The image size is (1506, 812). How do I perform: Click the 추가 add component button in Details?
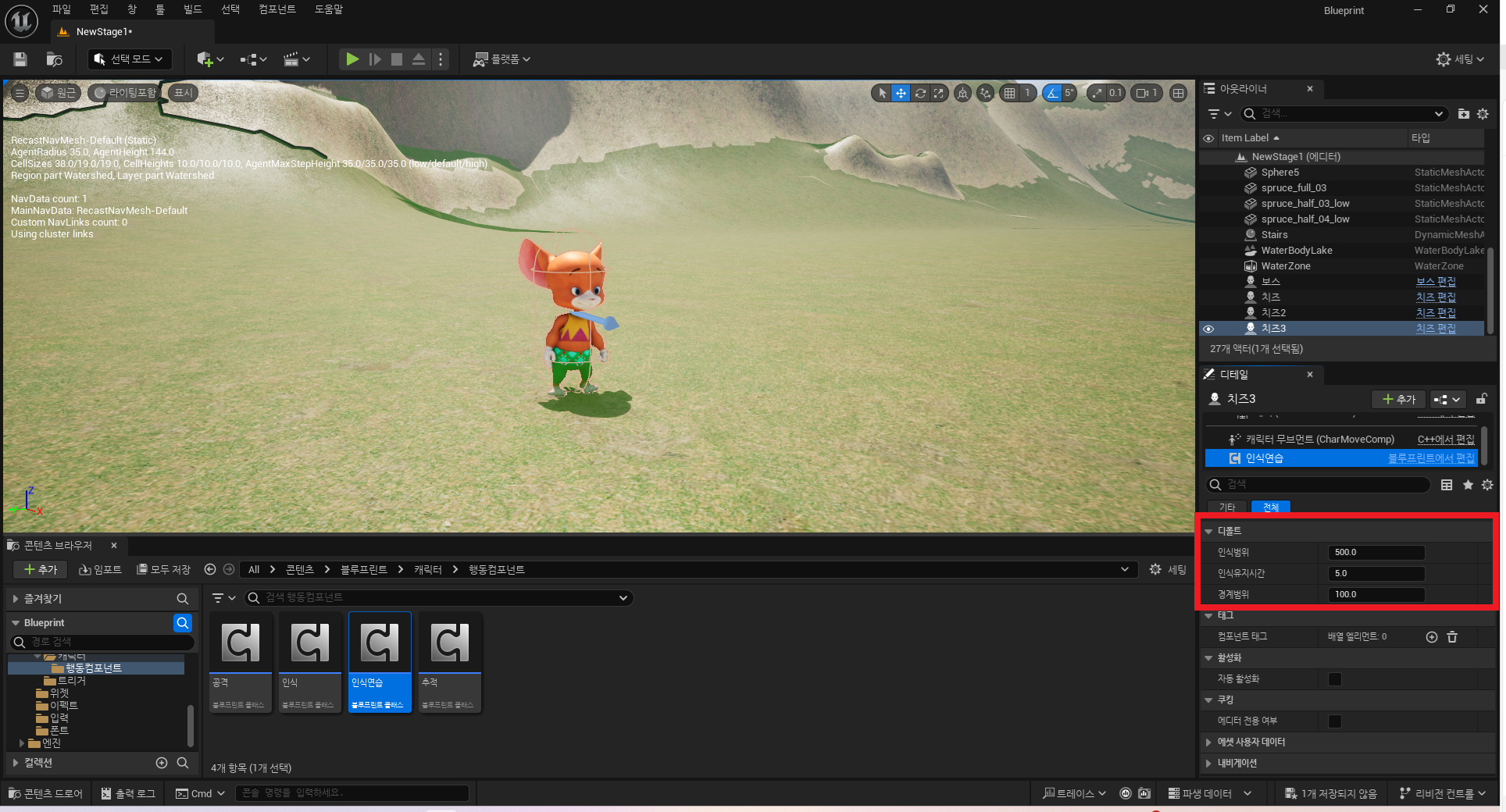1399,399
